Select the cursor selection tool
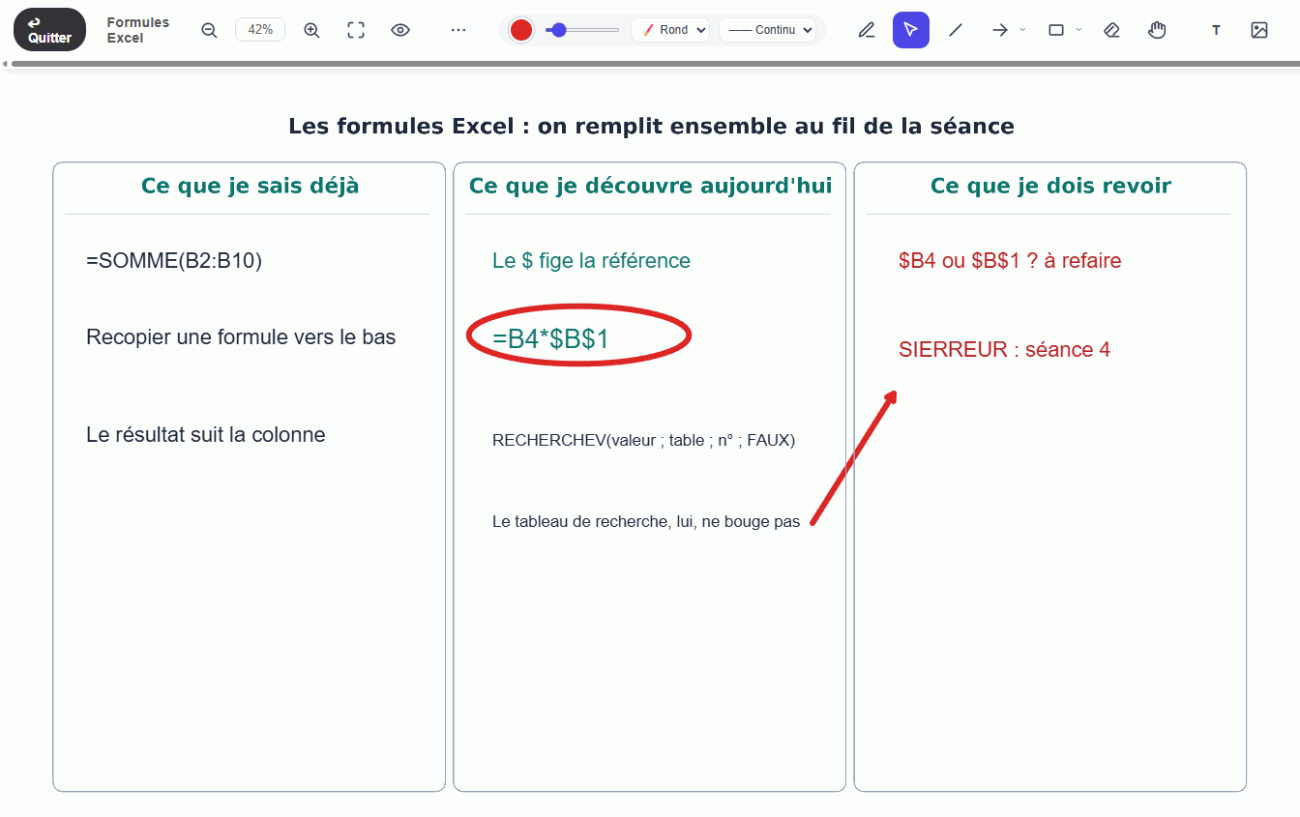Viewport: 1300px width, 817px height. (x=911, y=30)
